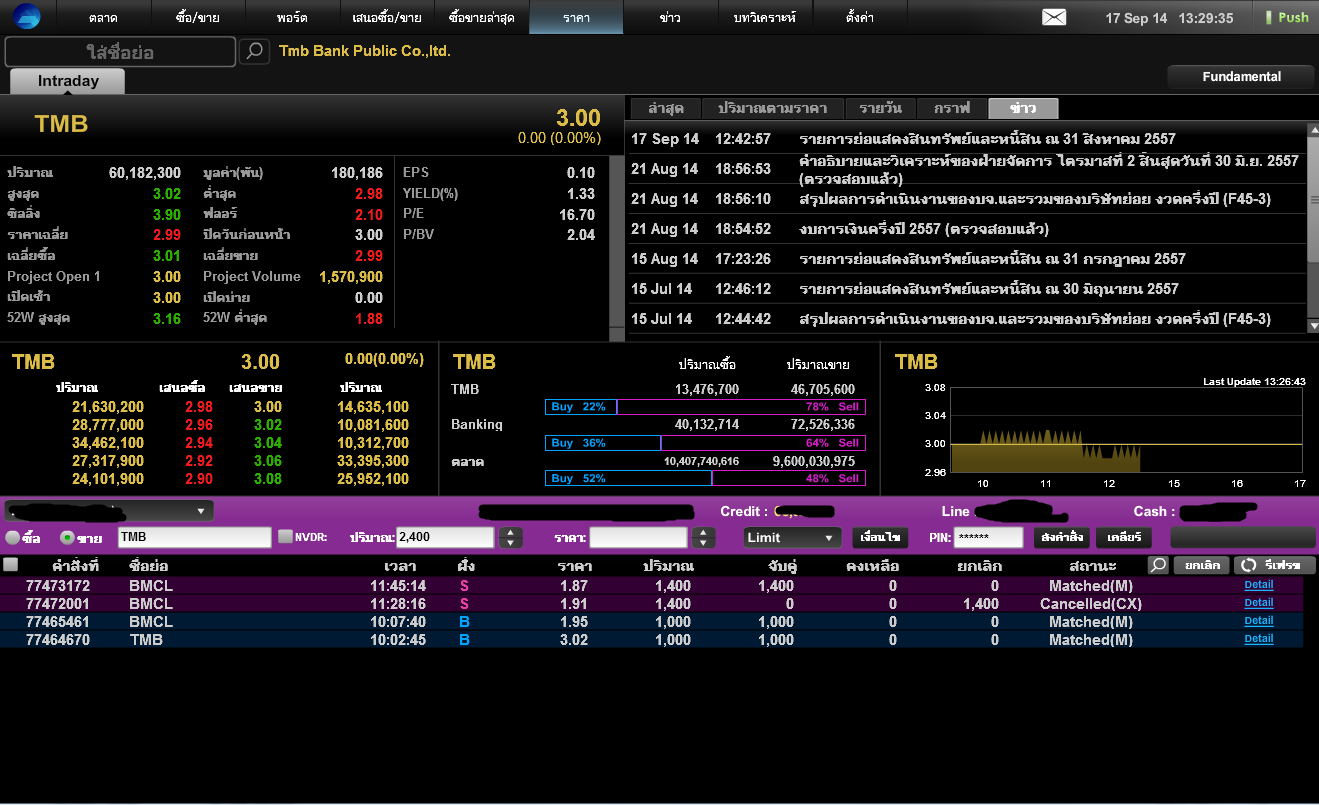Open Detail link for order 77473172
1319x805 pixels.
tap(1258, 585)
